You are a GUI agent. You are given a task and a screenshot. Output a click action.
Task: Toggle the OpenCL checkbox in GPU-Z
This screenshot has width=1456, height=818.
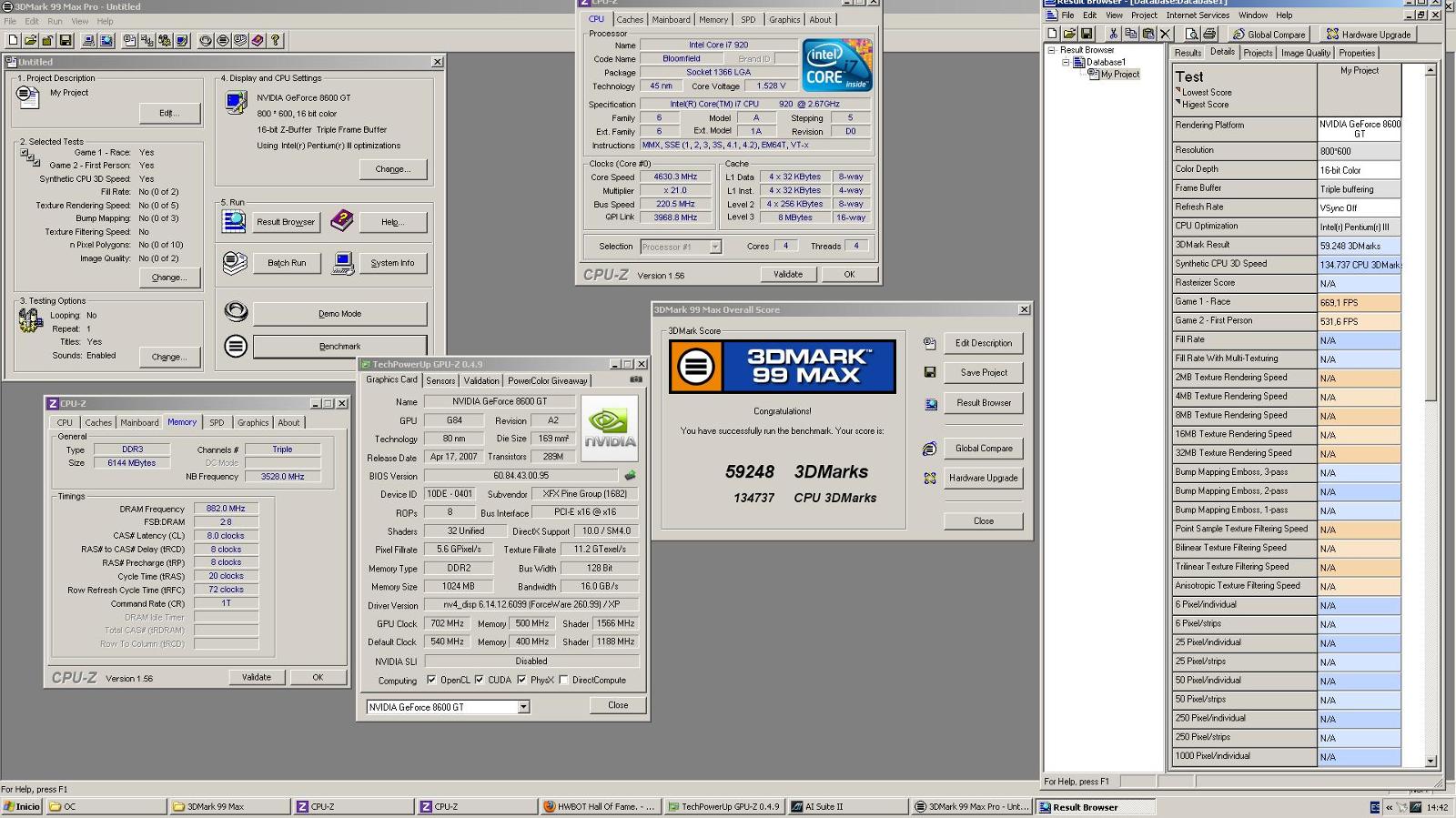coord(431,680)
